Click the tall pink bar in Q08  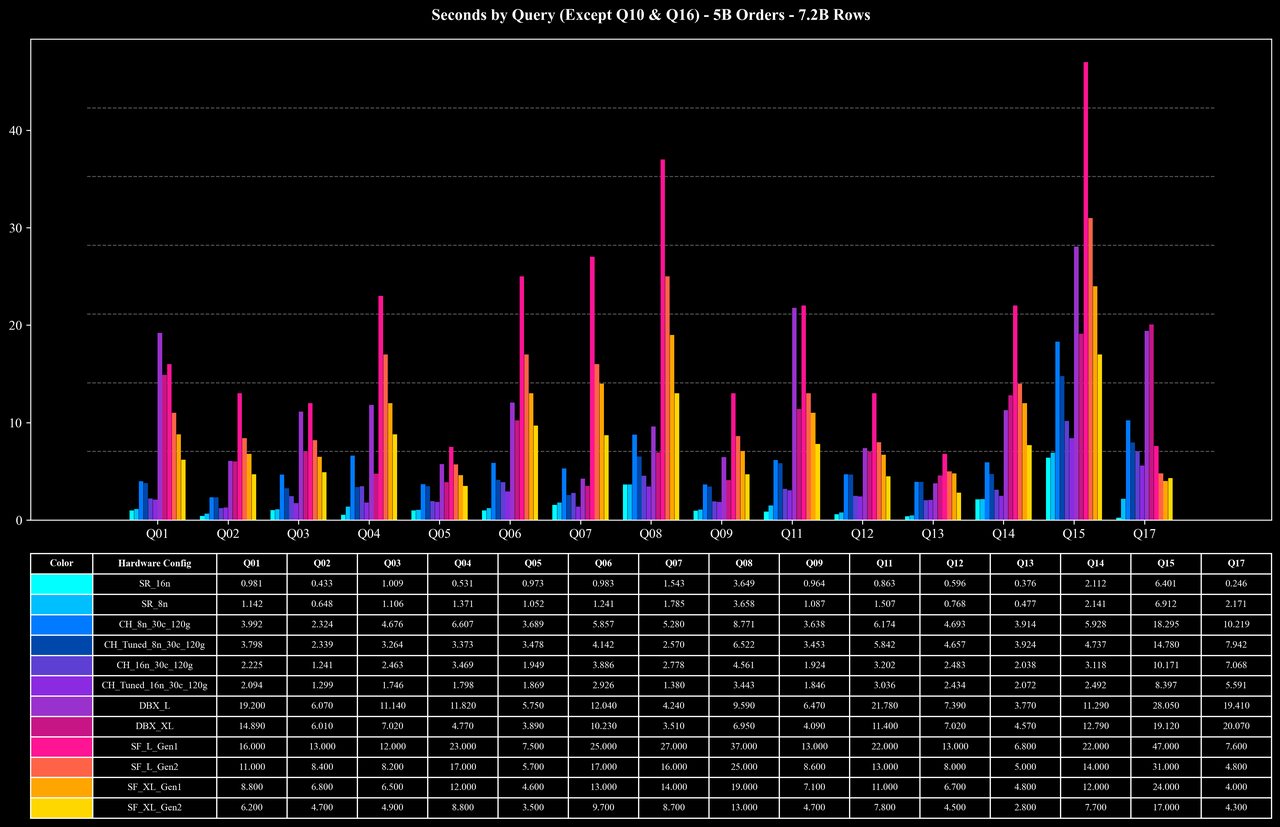(662, 340)
